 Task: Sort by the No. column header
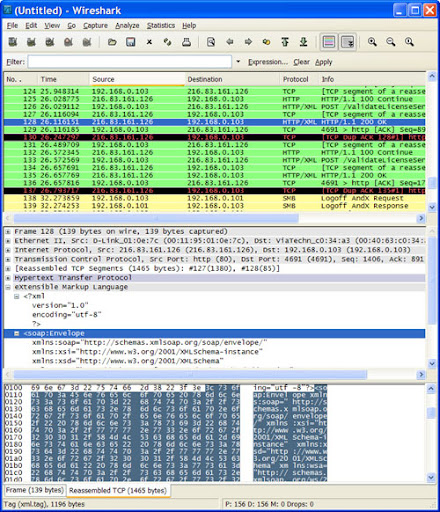[21, 79]
